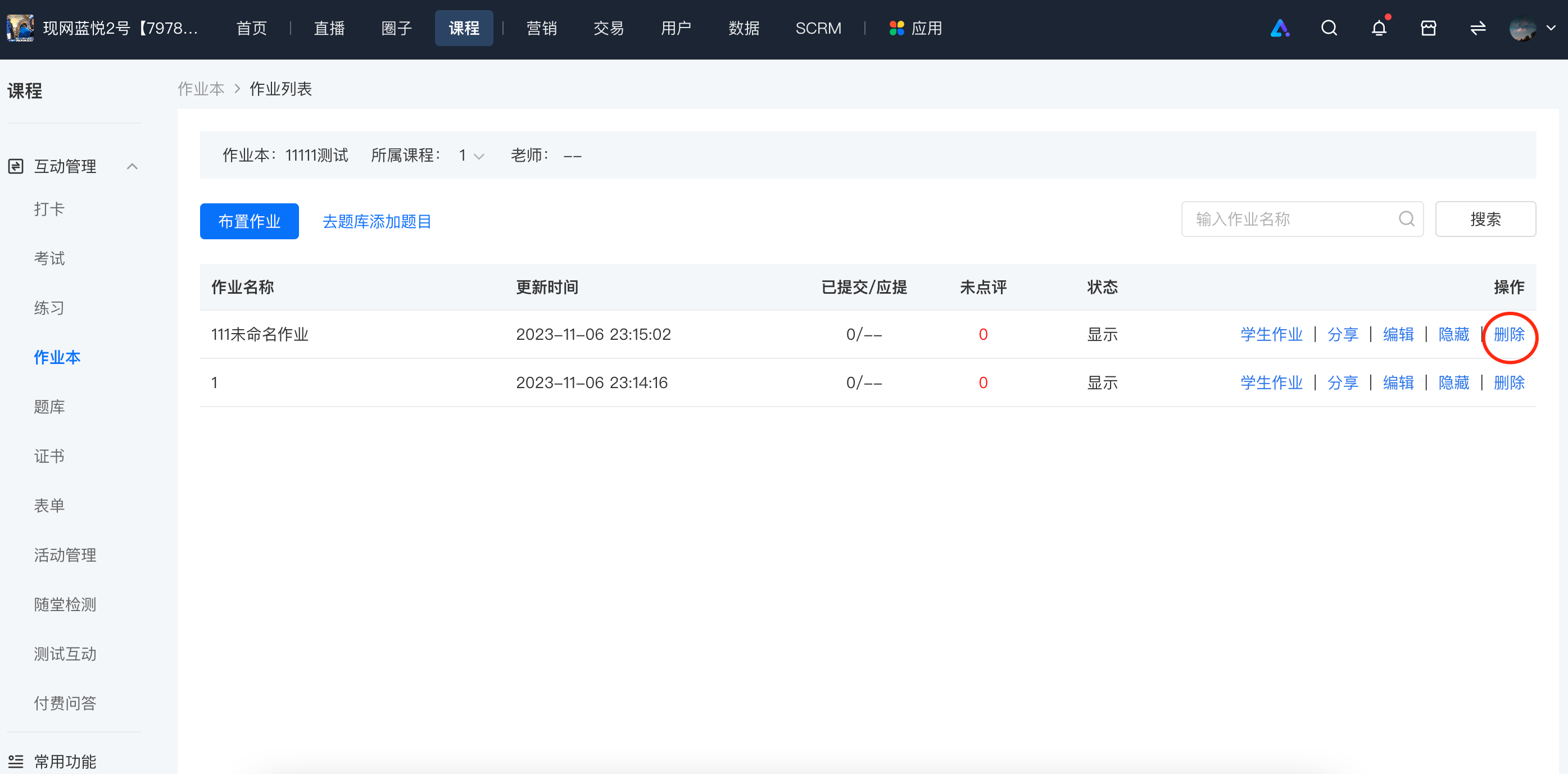Open the 所属课程 dropdown
The height and width of the screenshot is (774, 1568).
[472, 156]
